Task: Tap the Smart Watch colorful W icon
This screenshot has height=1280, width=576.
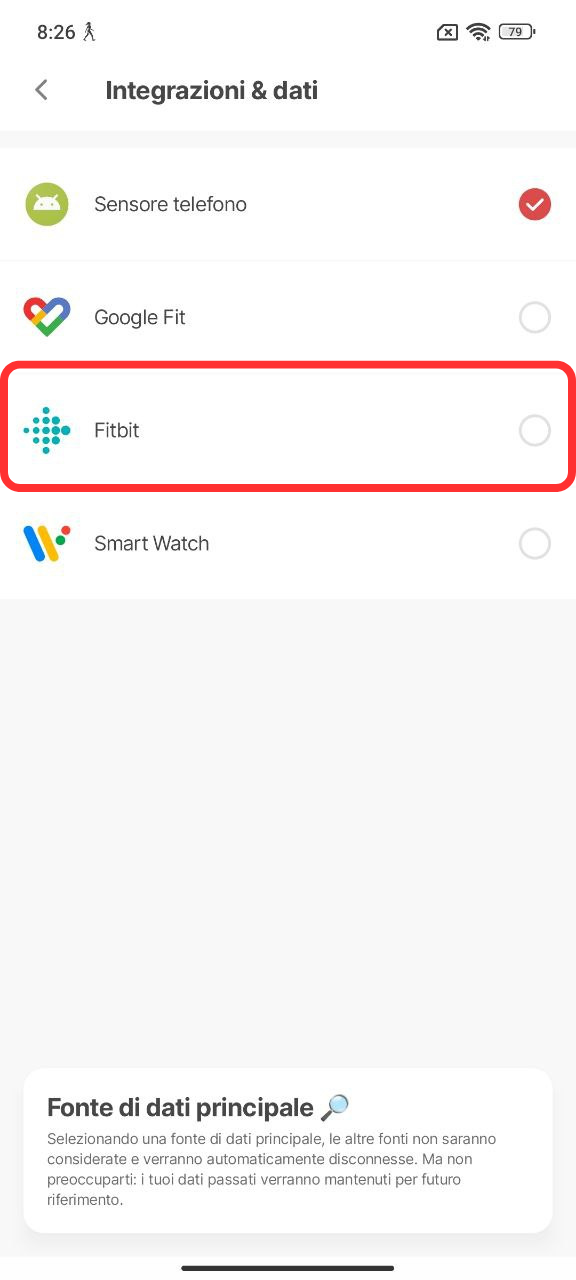Action: [x=47, y=544]
